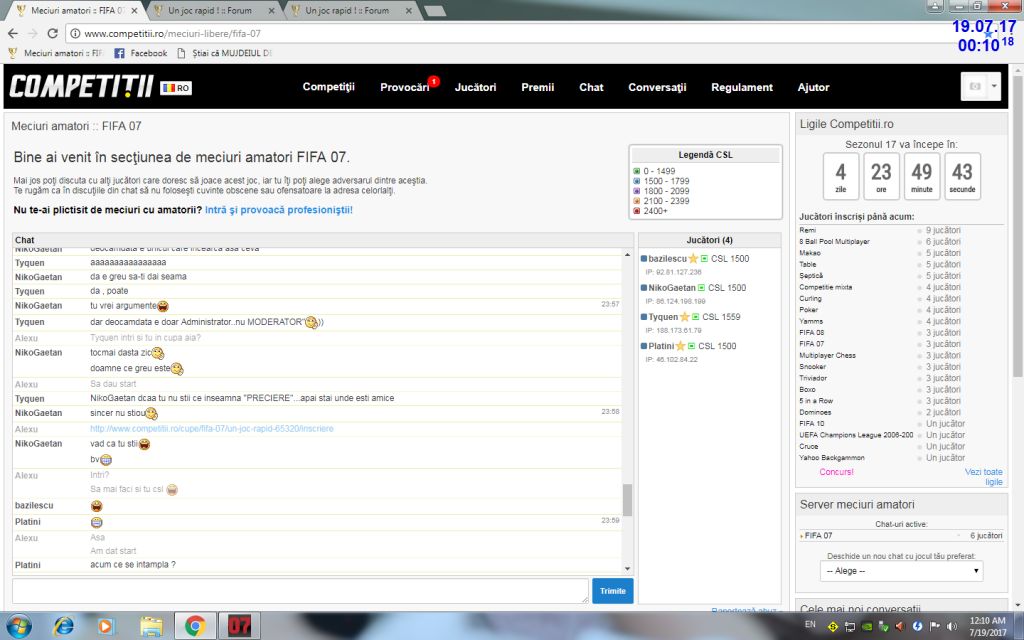
Task: Click the blue status square beside Tyquen
Action: [x=644, y=317]
